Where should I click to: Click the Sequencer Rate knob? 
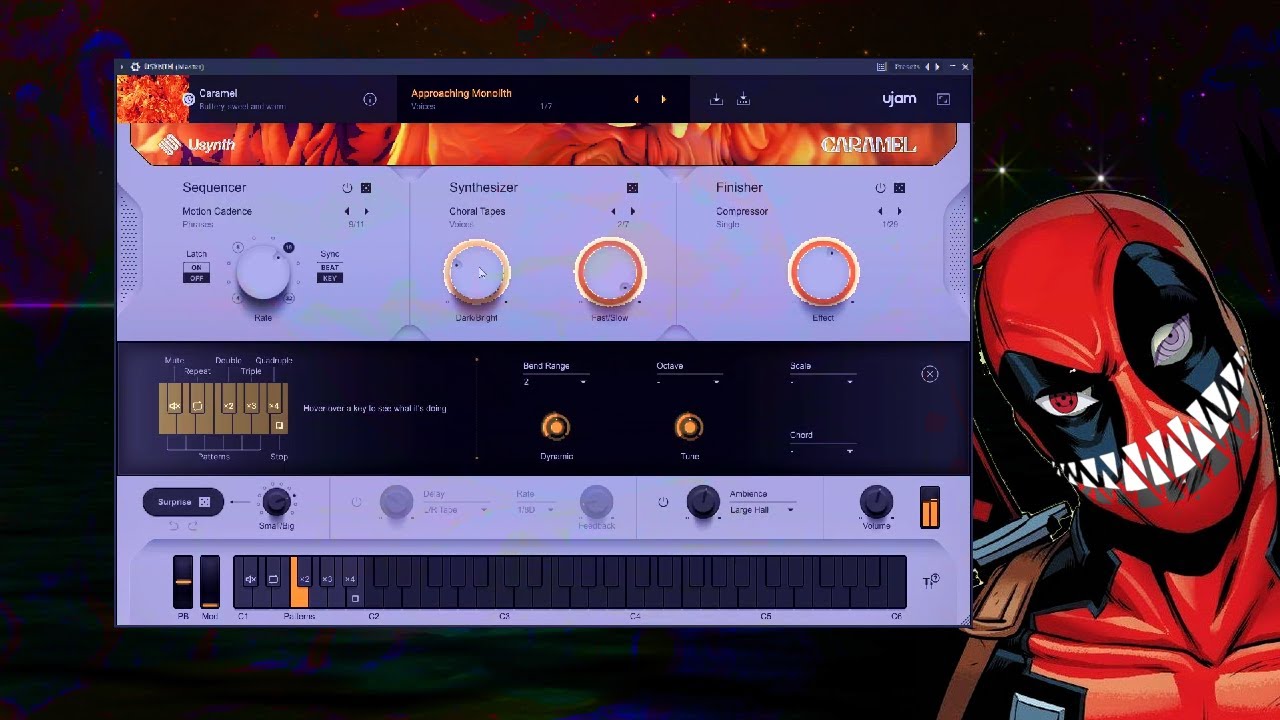point(263,272)
